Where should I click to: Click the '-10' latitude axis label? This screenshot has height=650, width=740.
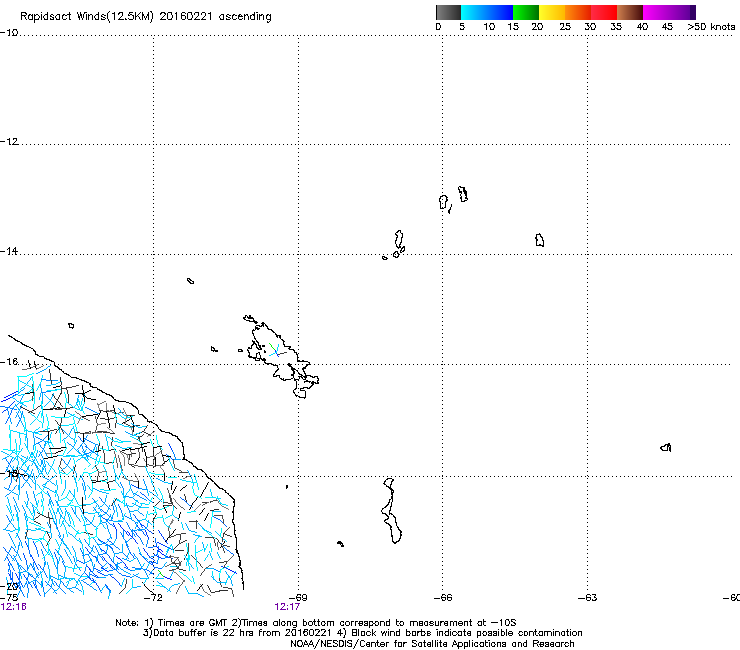[x=9, y=33]
